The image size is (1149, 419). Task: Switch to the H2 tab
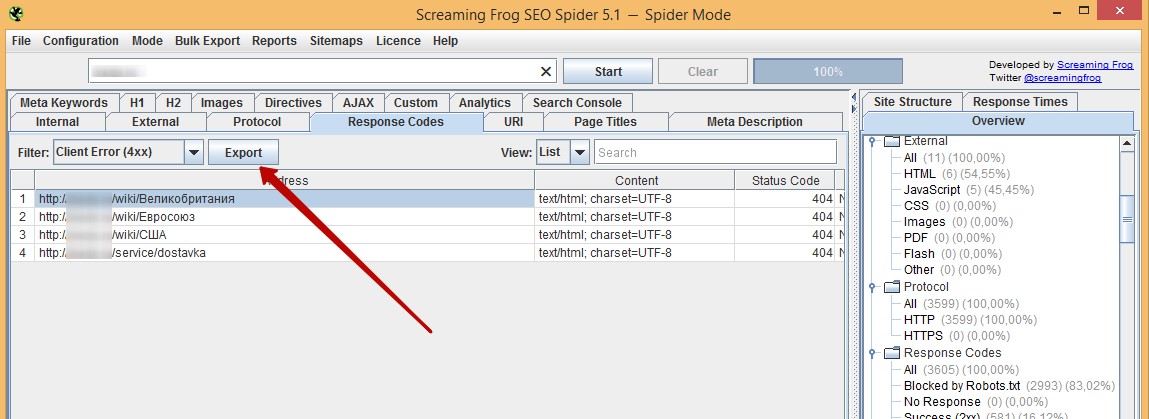pos(173,103)
